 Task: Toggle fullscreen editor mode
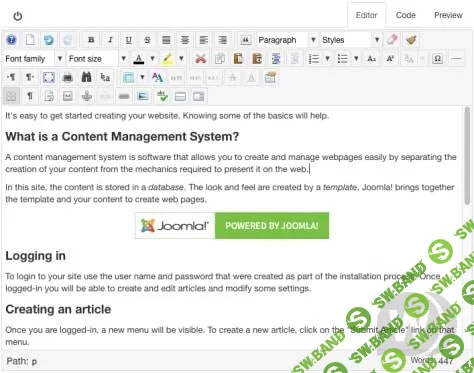[x=49, y=78]
